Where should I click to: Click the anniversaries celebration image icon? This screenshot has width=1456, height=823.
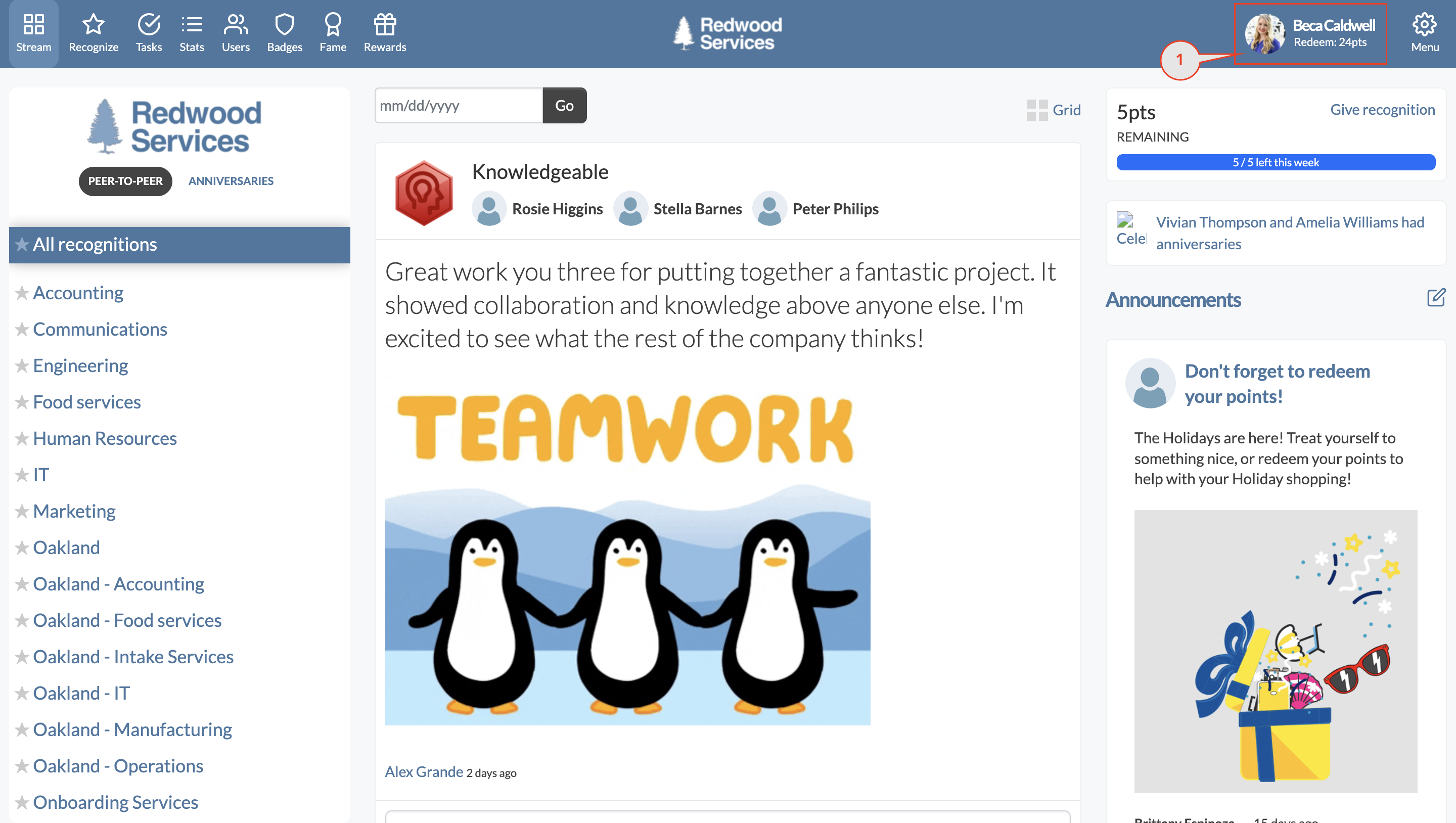coord(1131,229)
